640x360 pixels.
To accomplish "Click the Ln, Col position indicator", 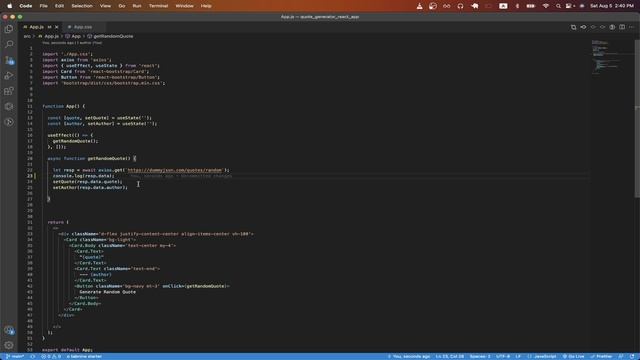I will pyautogui.click(x=449, y=356).
